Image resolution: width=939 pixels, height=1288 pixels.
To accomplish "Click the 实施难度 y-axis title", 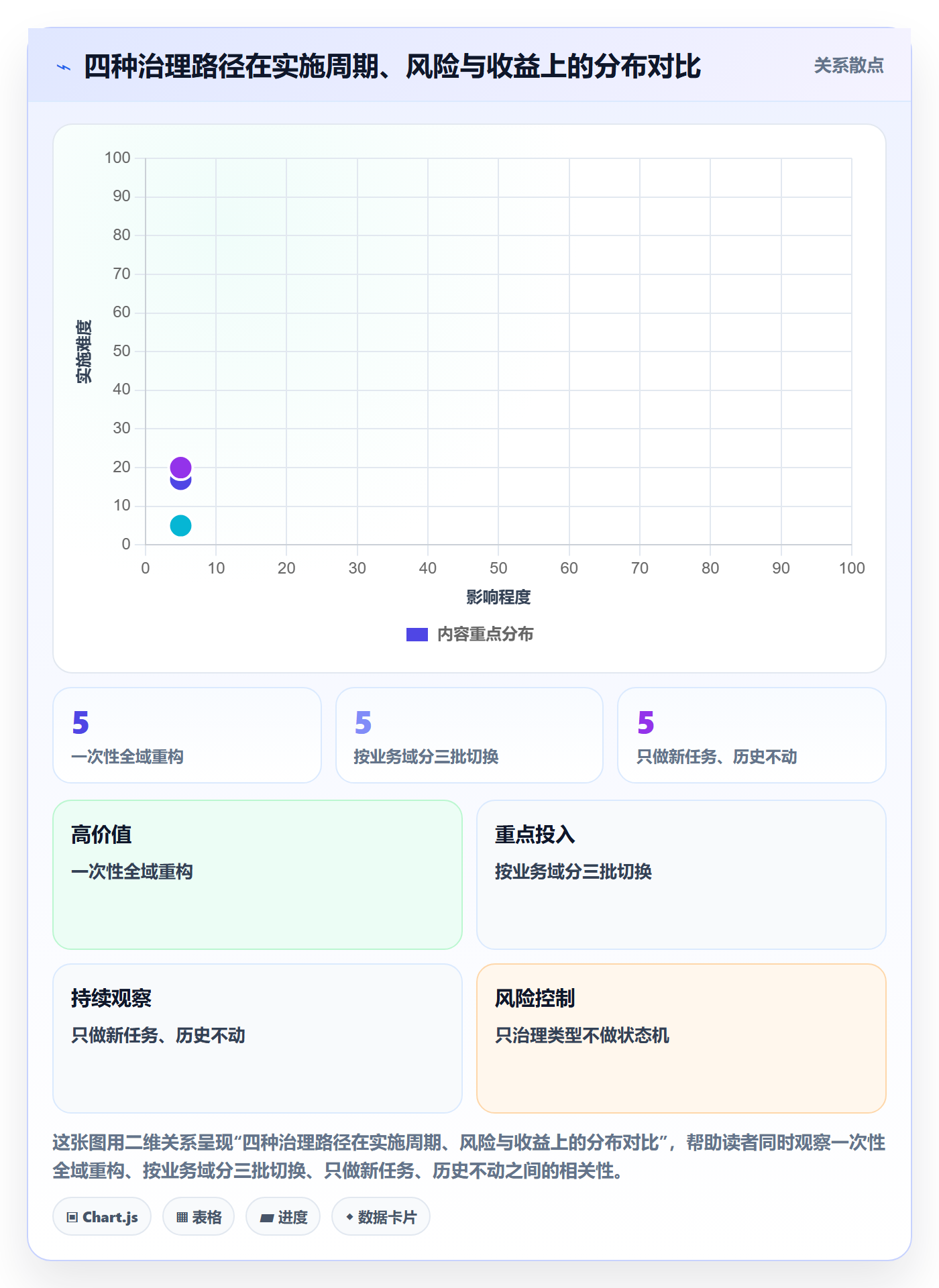I will (84, 352).
